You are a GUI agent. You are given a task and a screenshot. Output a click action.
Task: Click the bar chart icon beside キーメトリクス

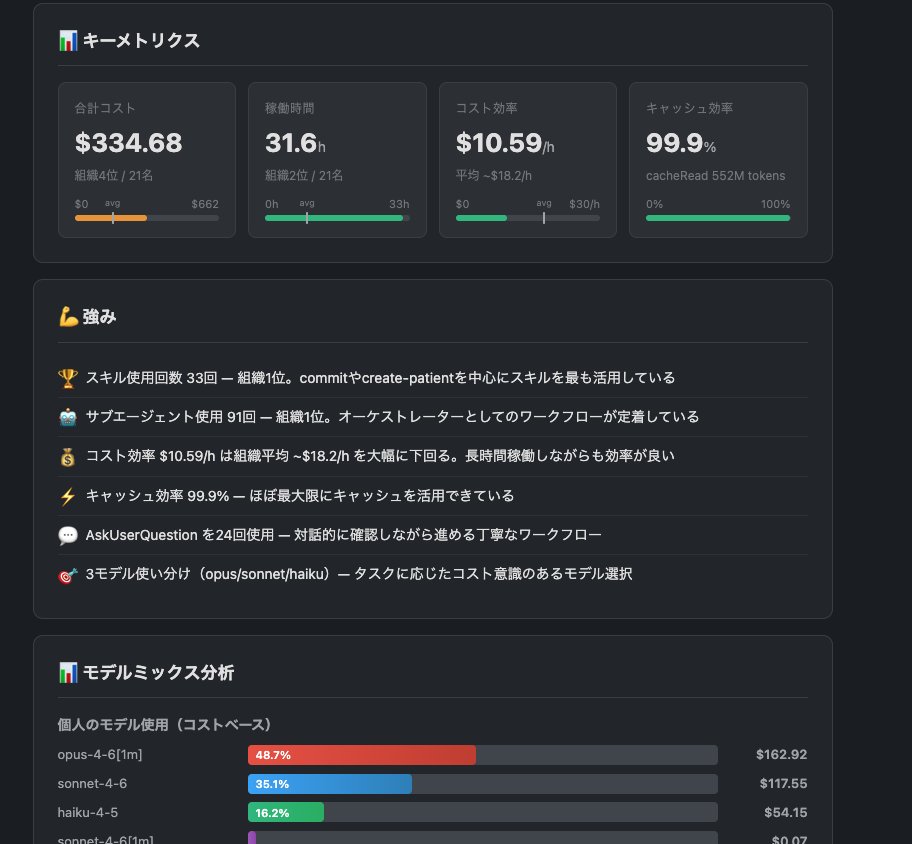pos(68,41)
